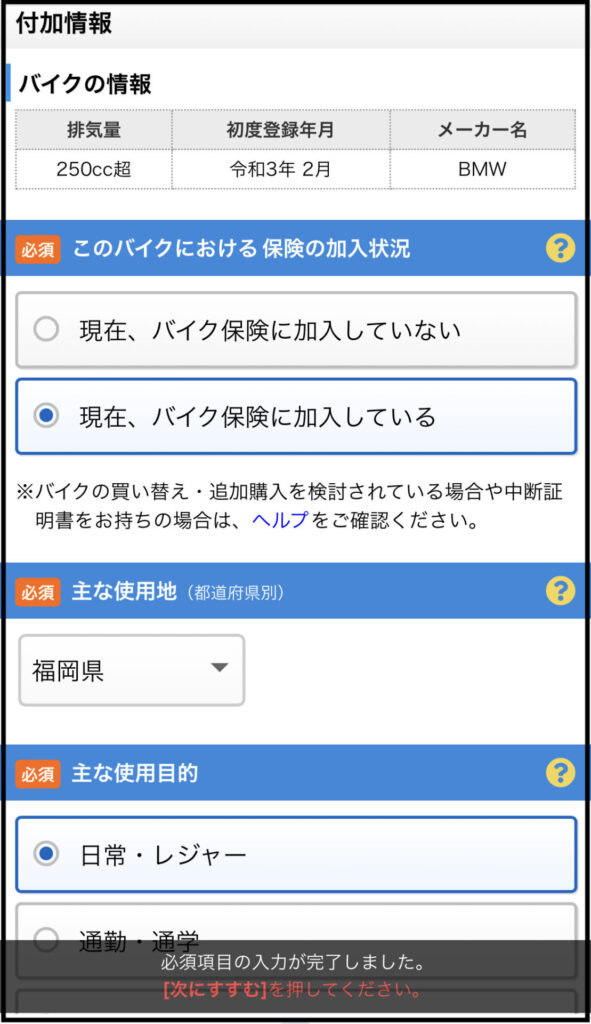The image size is (591, 1024).
Task: Open the ヘルプ link
Action: tap(280, 520)
